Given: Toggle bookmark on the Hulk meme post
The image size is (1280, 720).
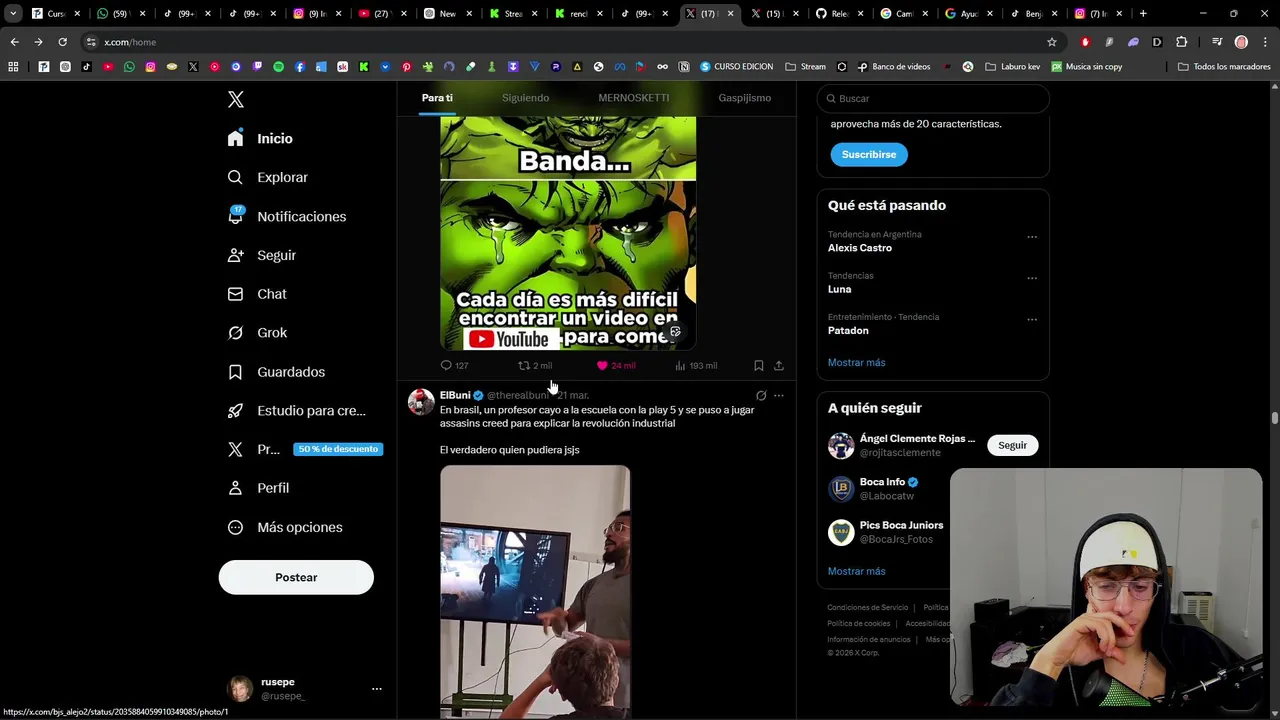Looking at the screenshot, I should [759, 365].
